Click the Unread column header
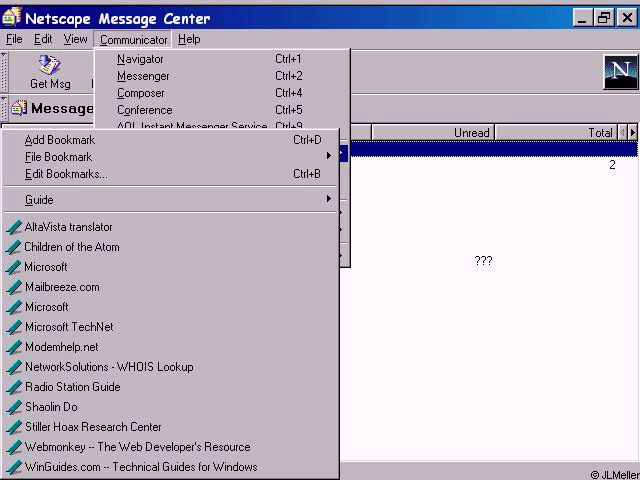Viewport: 640px width, 480px height. click(433, 133)
